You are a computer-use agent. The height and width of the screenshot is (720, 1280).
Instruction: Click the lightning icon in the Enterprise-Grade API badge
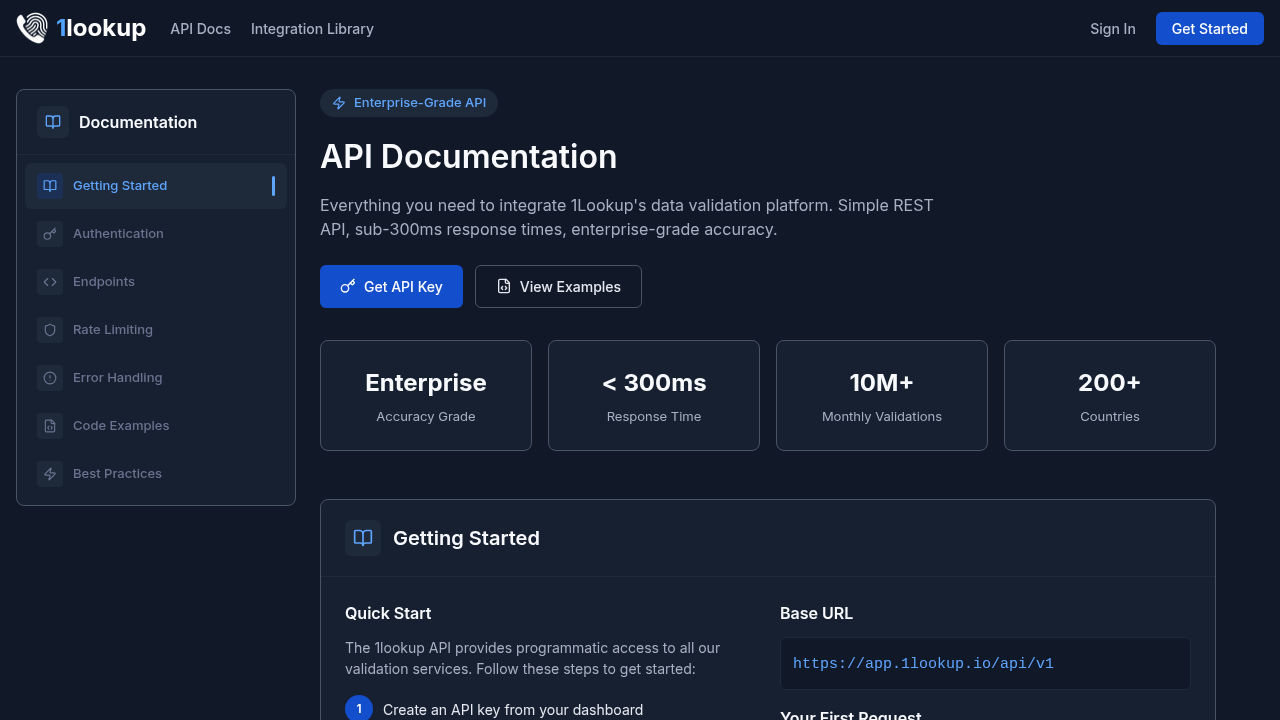coord(339,103)
